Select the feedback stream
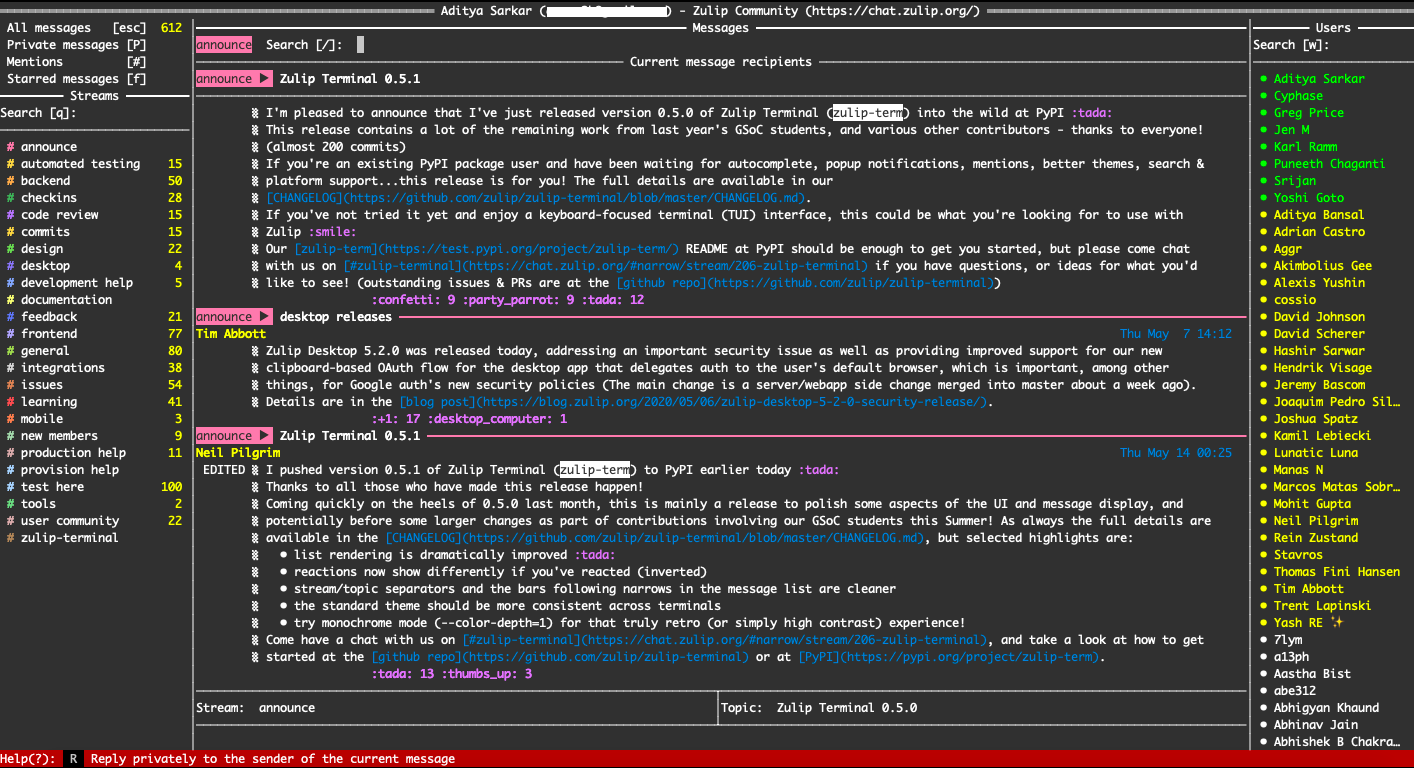This screenshot has height=768, width=1414. (94, 317)
